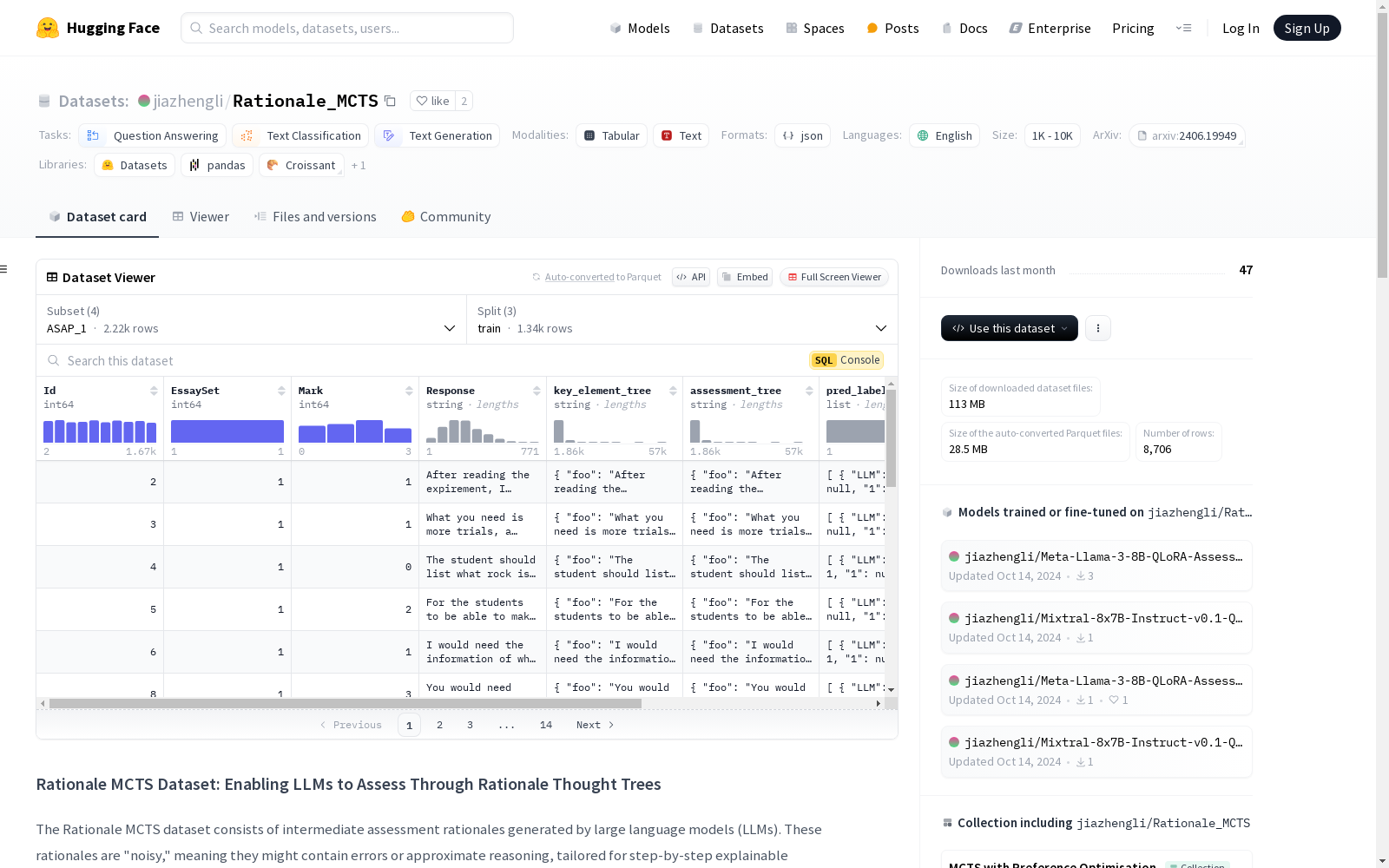Image resolution: width=1389 pixels, height=868 pixels.
Task: Click the Response cell 'After reading the expirement'
Action: (482, 482)
